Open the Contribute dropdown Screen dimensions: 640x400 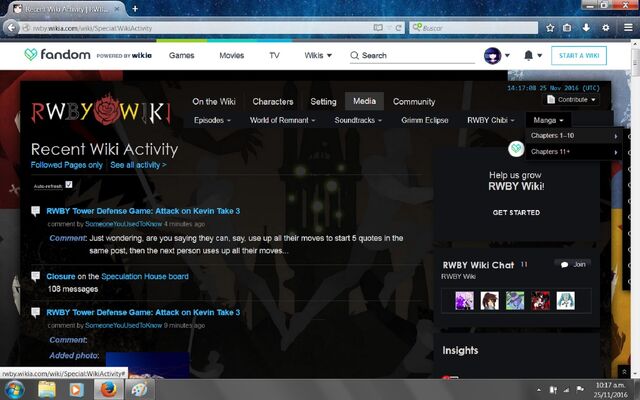point(571,100)
